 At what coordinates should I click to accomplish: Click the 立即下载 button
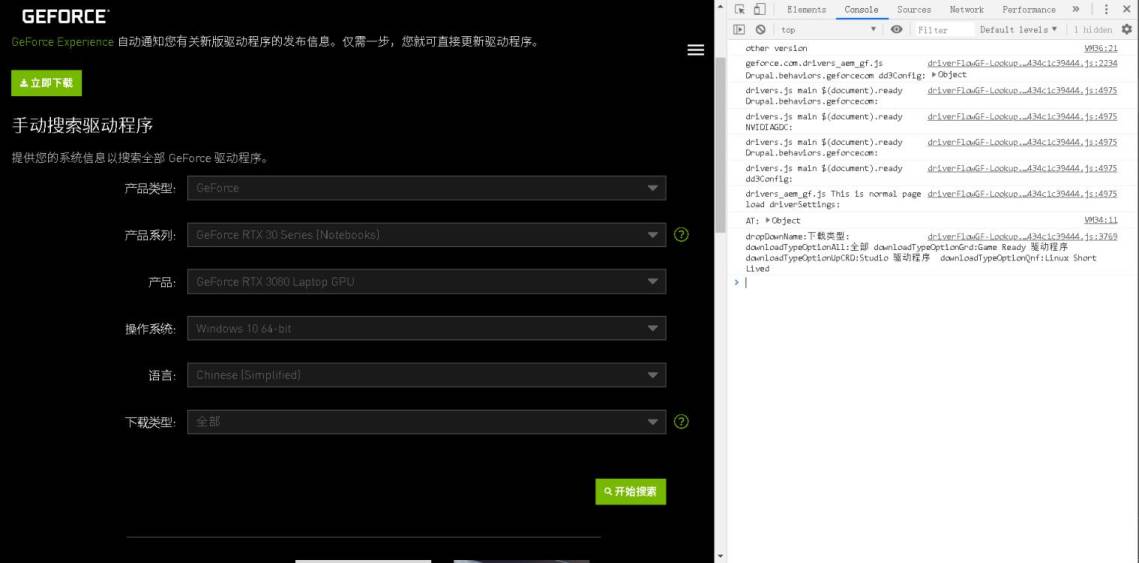(46, 83)
